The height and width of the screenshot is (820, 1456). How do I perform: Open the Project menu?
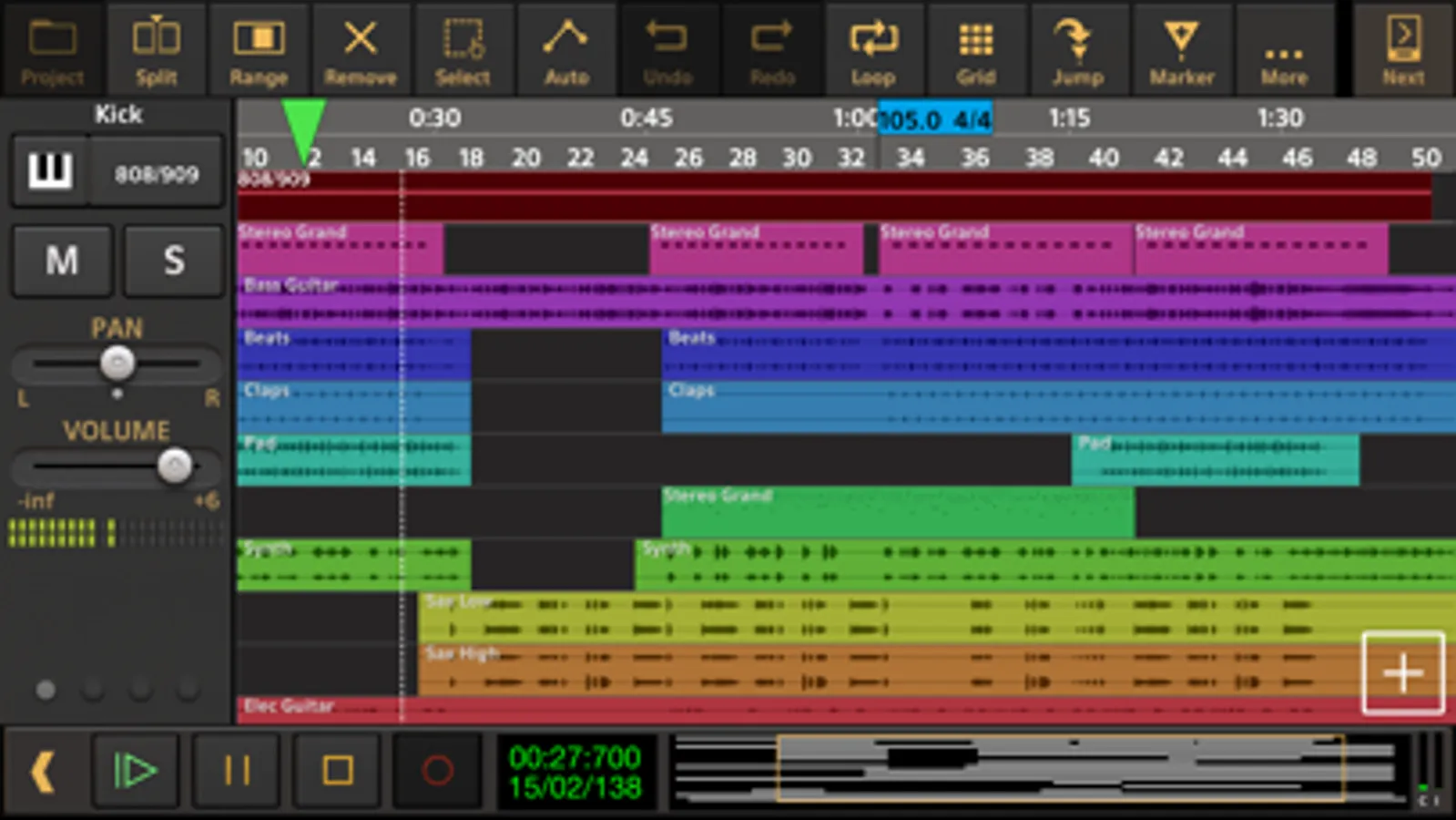tap(52, 50)
